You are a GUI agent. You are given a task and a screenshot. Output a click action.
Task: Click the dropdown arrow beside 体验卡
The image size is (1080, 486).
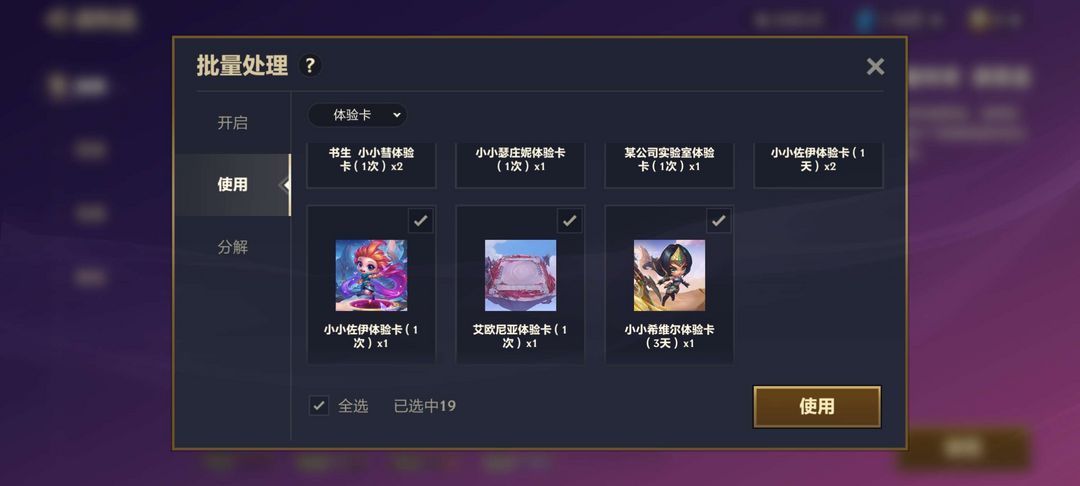396,116
